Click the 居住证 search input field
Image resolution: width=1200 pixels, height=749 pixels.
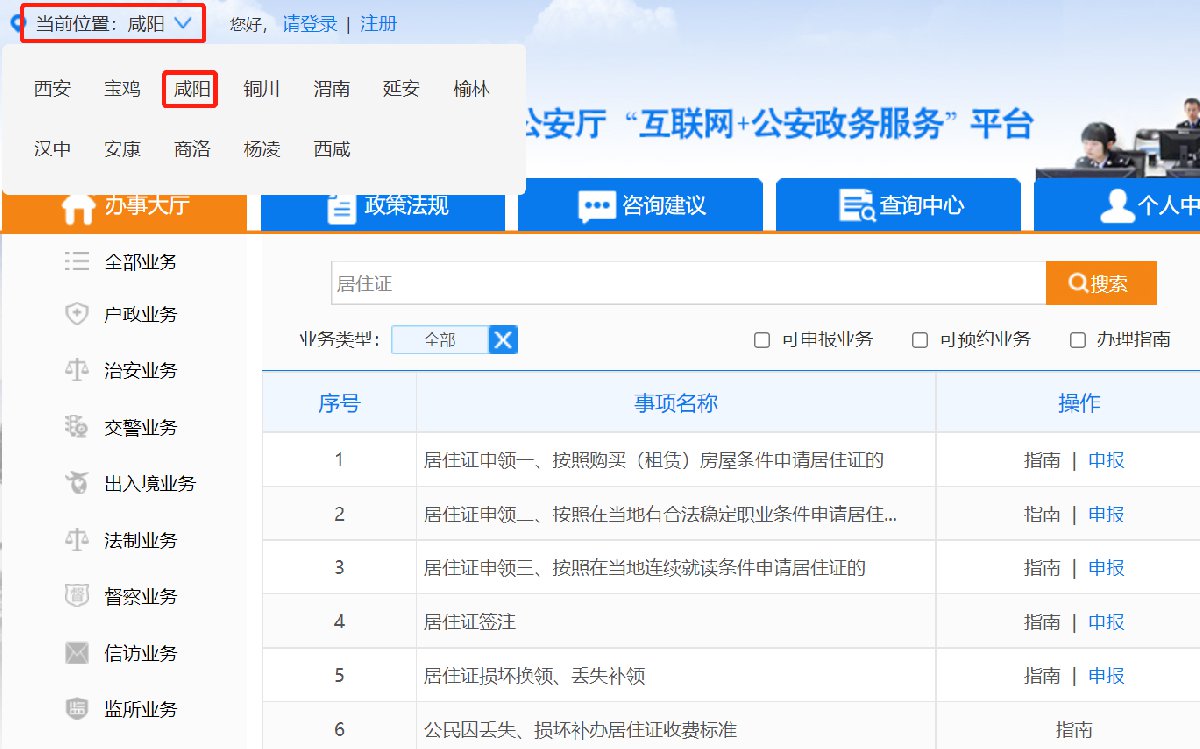coord(688,284)
